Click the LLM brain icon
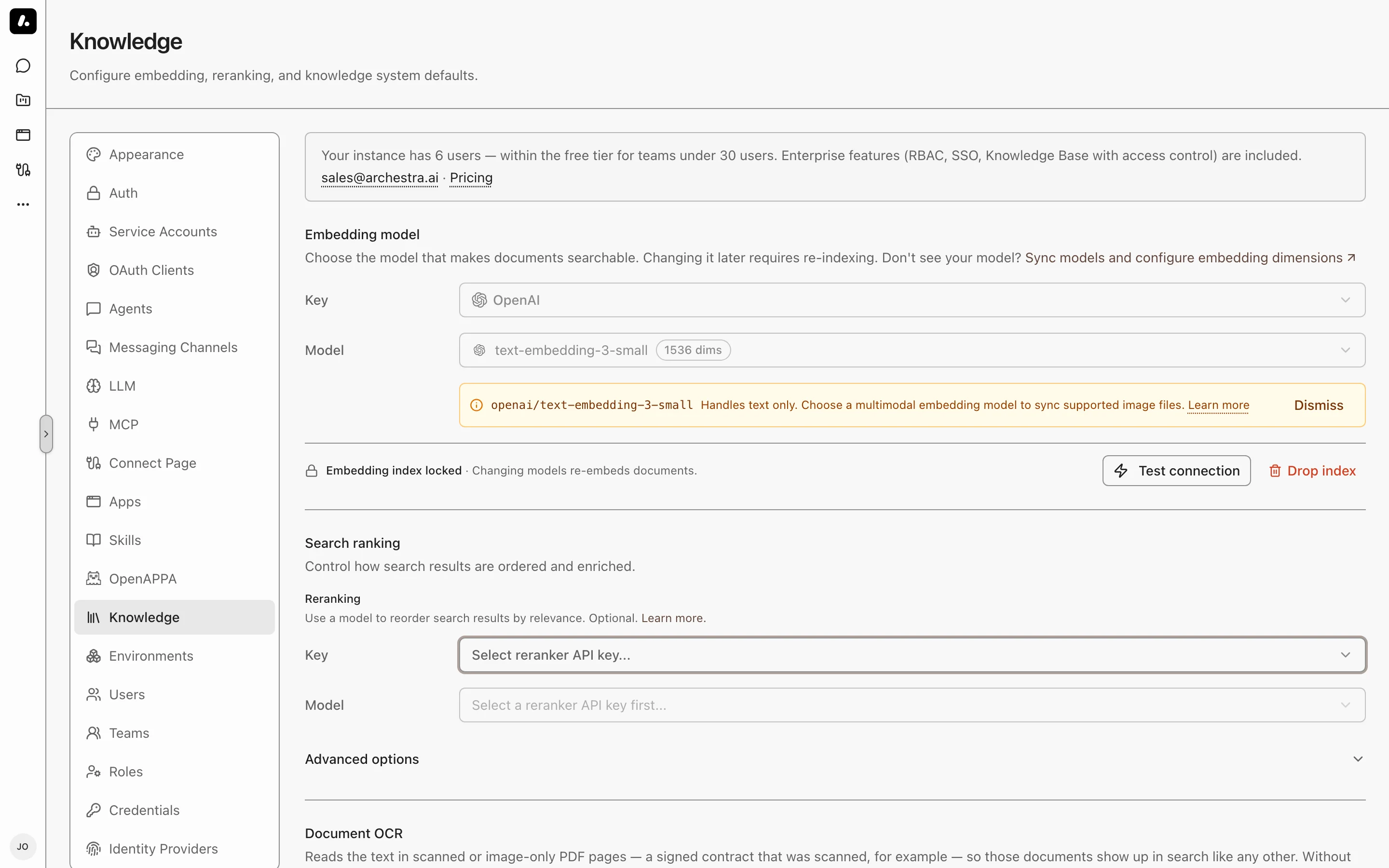The height and width of the screenshot is (868, 1389). pos(94,386)
